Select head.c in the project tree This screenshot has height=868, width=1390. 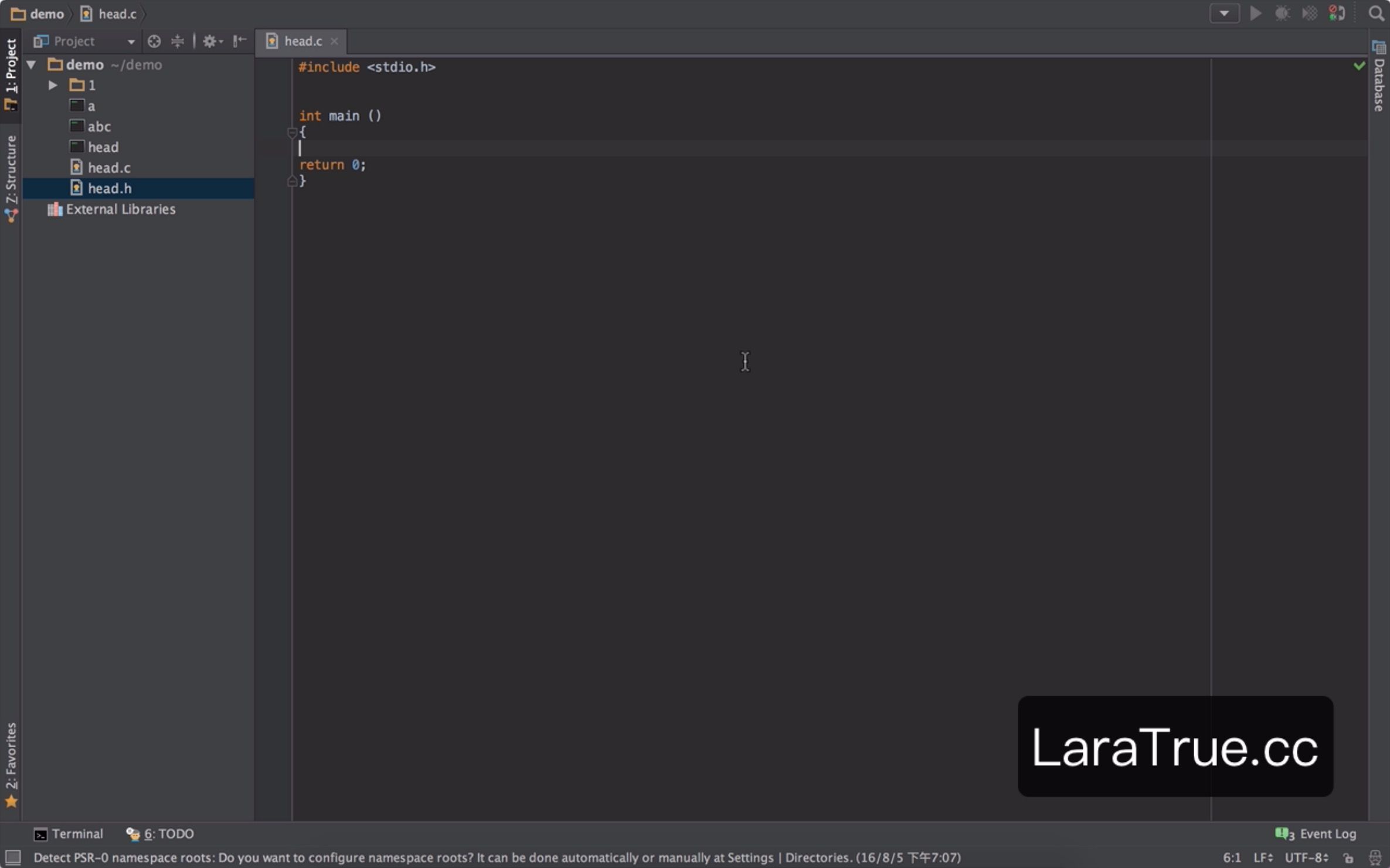[x=108, y=168]
